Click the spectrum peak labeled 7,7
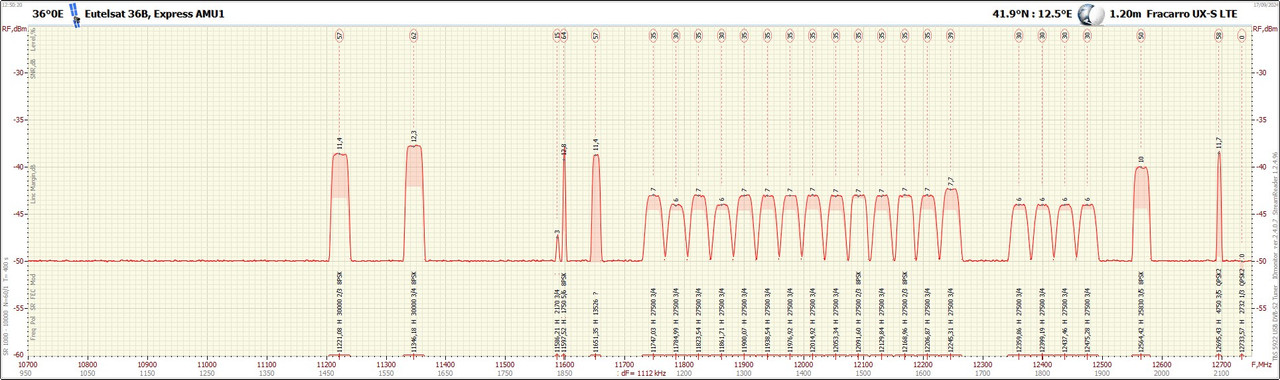Screen dimensions: 1280x380 tap(951, 224)
